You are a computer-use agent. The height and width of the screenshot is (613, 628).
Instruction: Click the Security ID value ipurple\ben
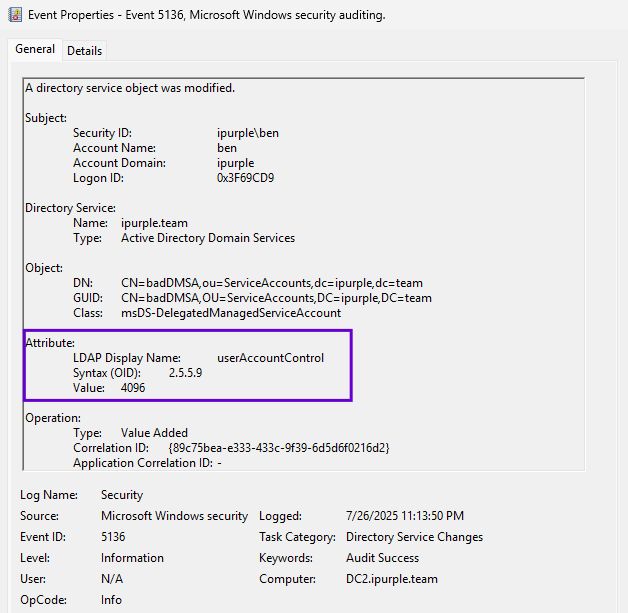[x=248, y=133]
